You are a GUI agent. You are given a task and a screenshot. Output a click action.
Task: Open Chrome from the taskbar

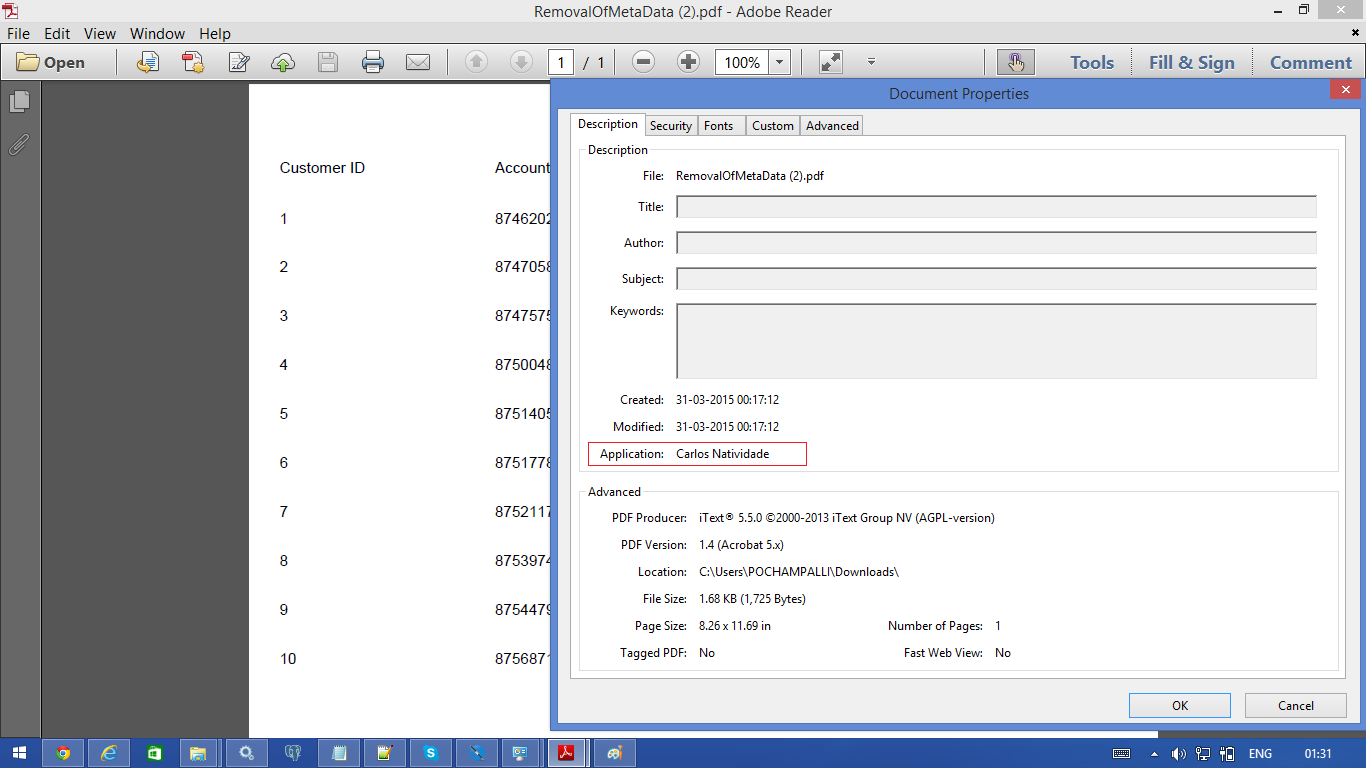63,753
